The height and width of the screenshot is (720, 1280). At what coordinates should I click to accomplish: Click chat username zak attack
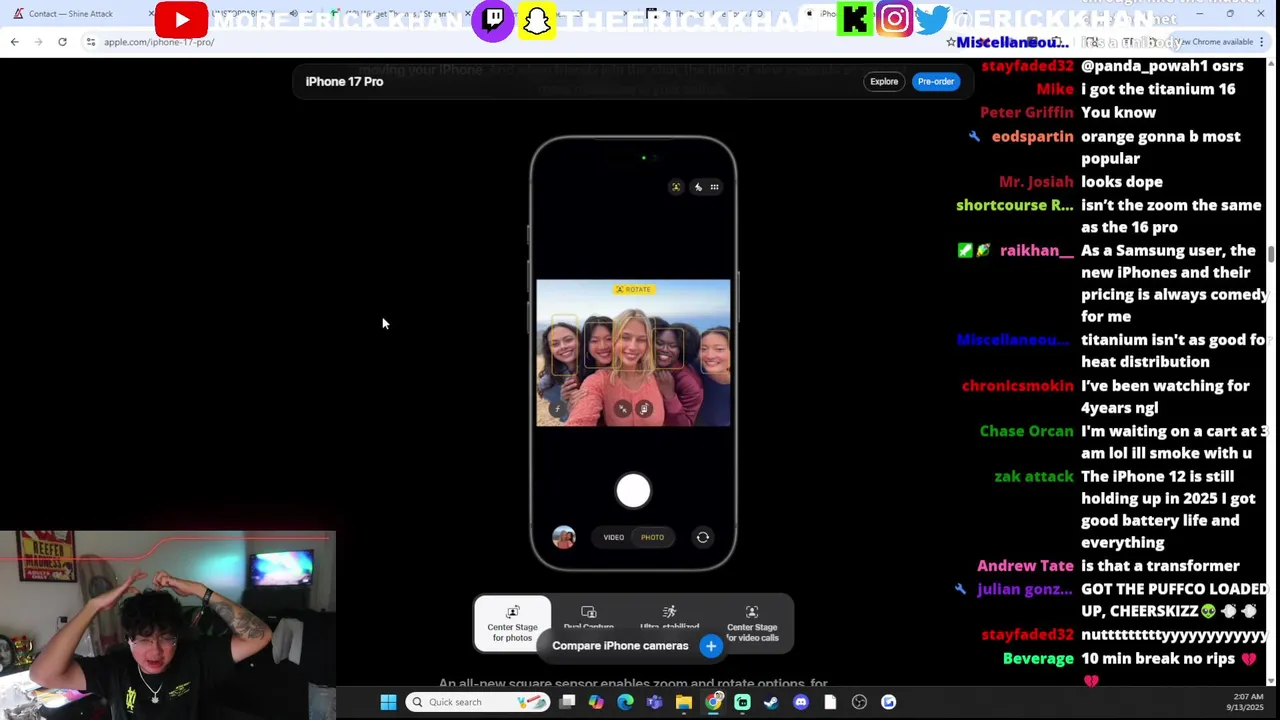(1034, 477)
